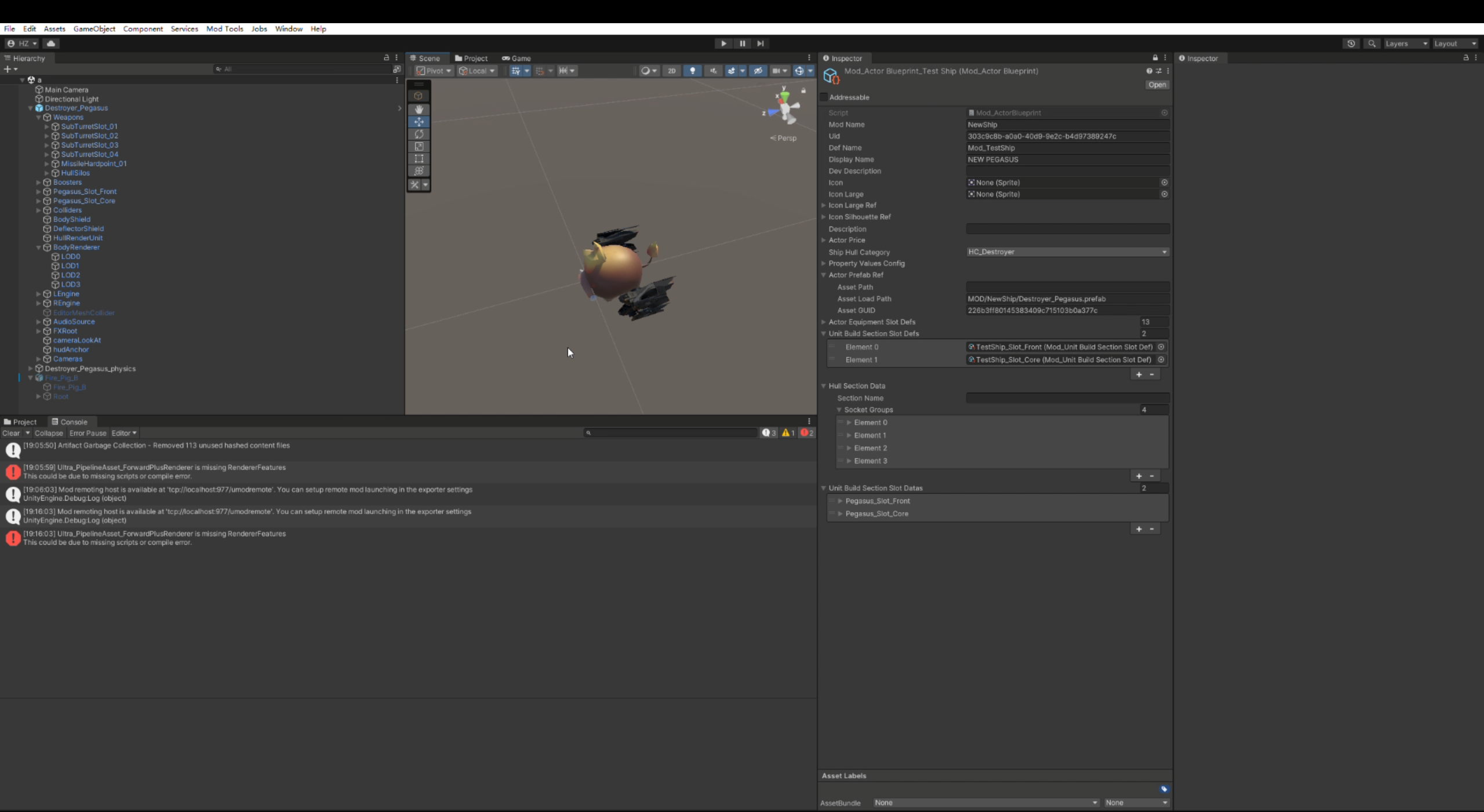Toggle error messages filter in Console
The height and width of the screenshot is (812, 1484).
tap(806, 433)
